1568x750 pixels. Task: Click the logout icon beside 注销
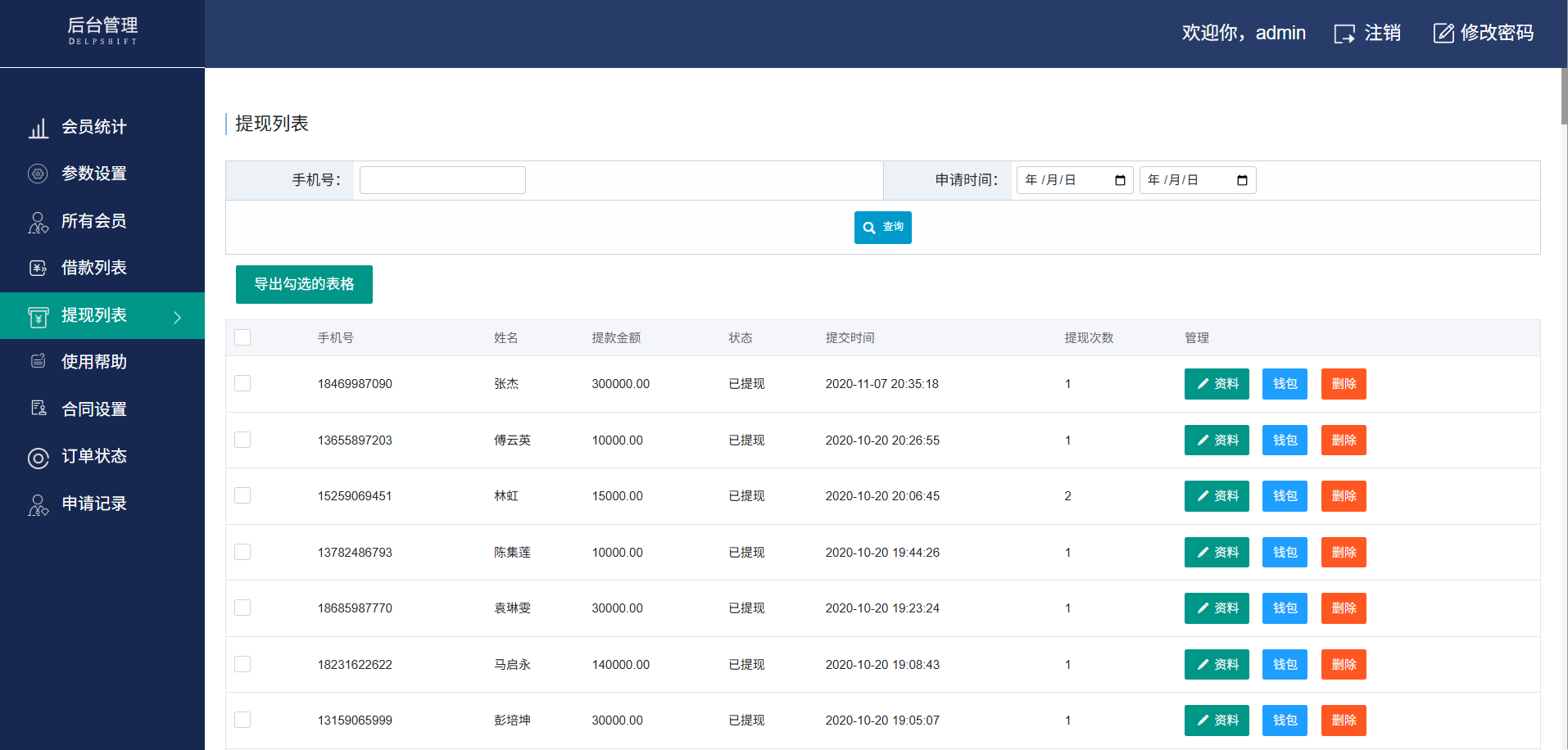pyautogui.click(x=1344, y=34)
